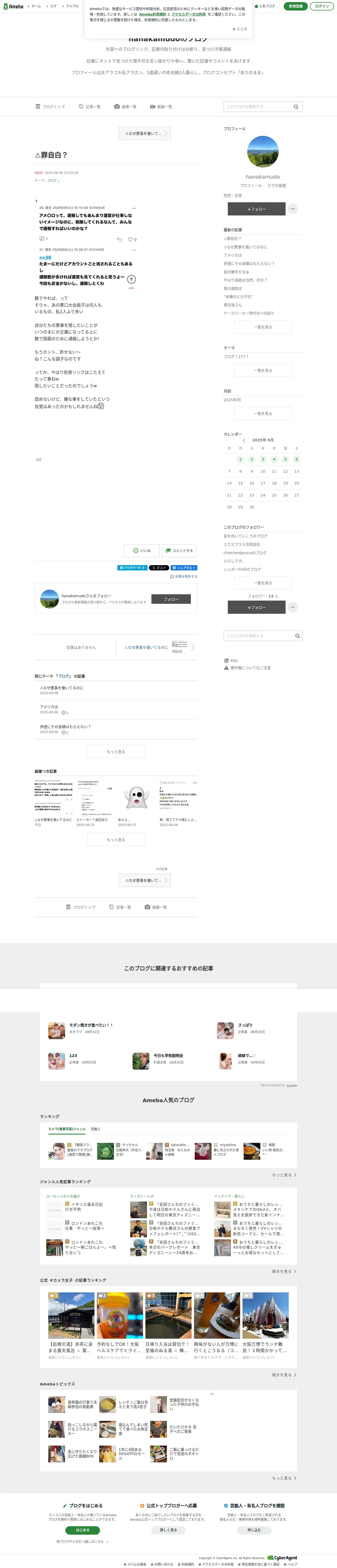Select 芸能人 ranking tab
The width and height of the screenshot is (337, 1568).
(96, 1129)
